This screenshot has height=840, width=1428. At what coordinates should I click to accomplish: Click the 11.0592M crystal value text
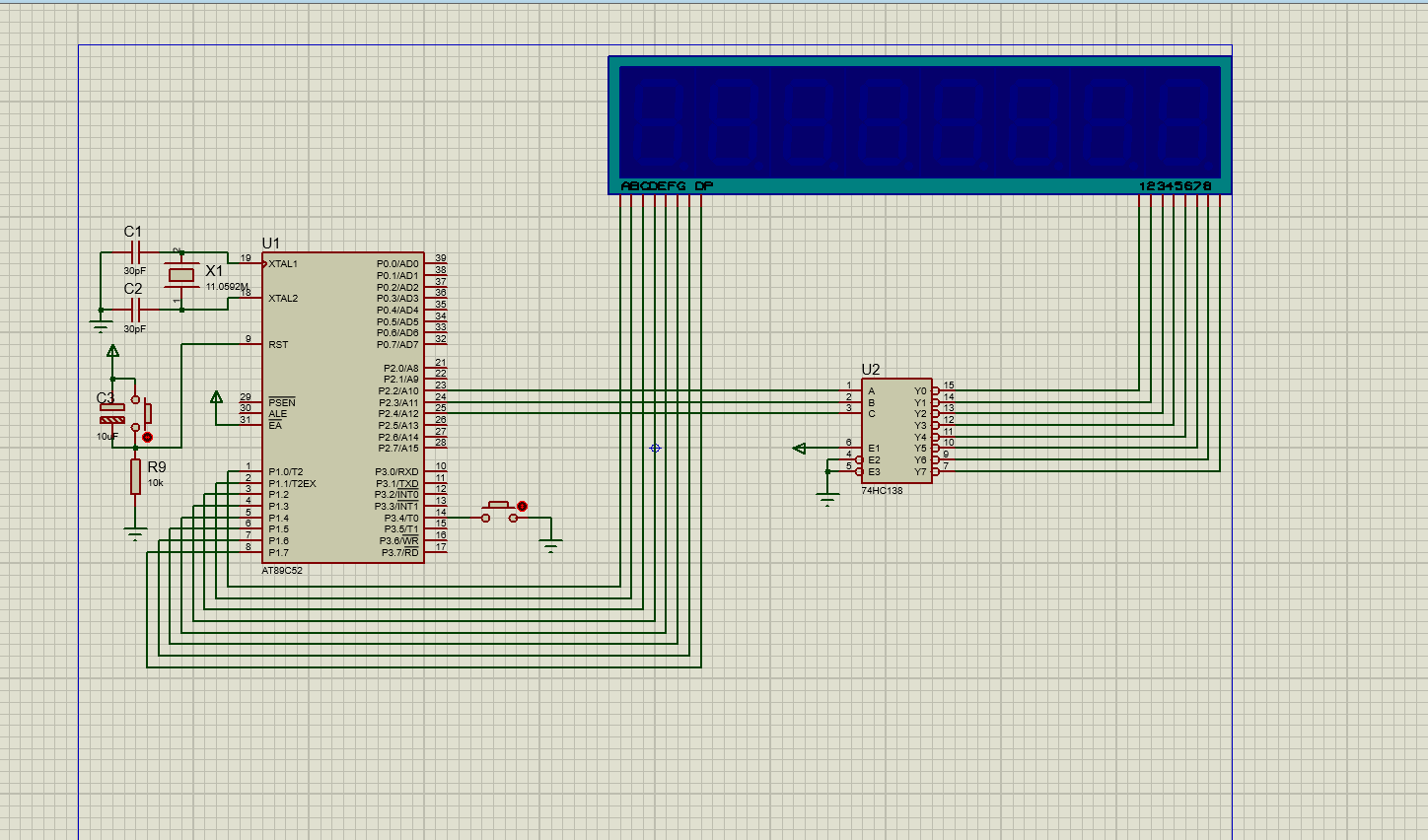(x=227, y=287)
